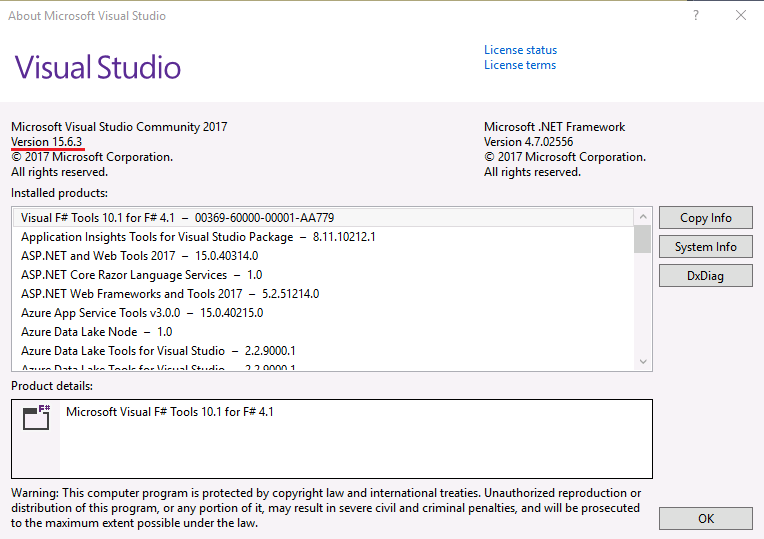Click the License status link
764x539 pixels.
coord(520,50)
